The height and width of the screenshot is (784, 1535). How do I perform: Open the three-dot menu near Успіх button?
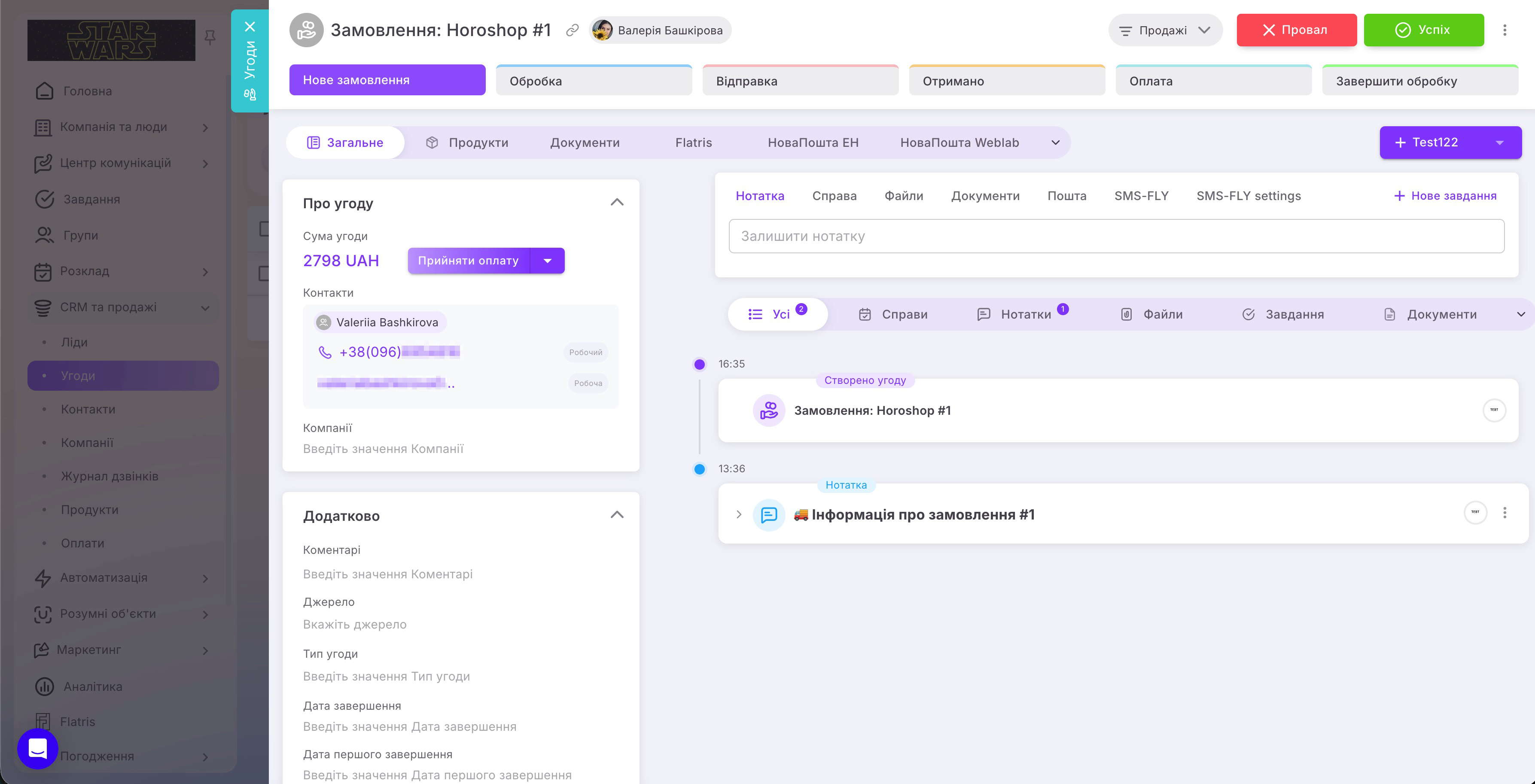click(1505, 30)
